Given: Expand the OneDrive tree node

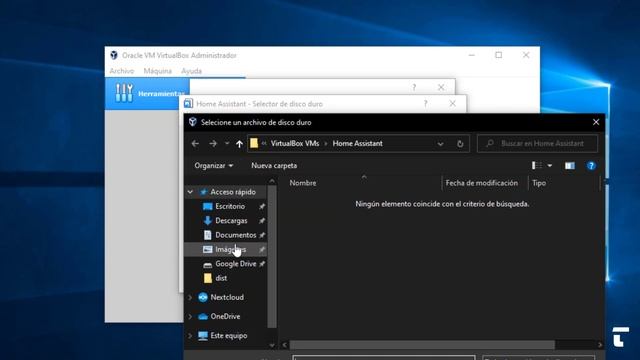Looking at the screenshot, I should (190, 317).
